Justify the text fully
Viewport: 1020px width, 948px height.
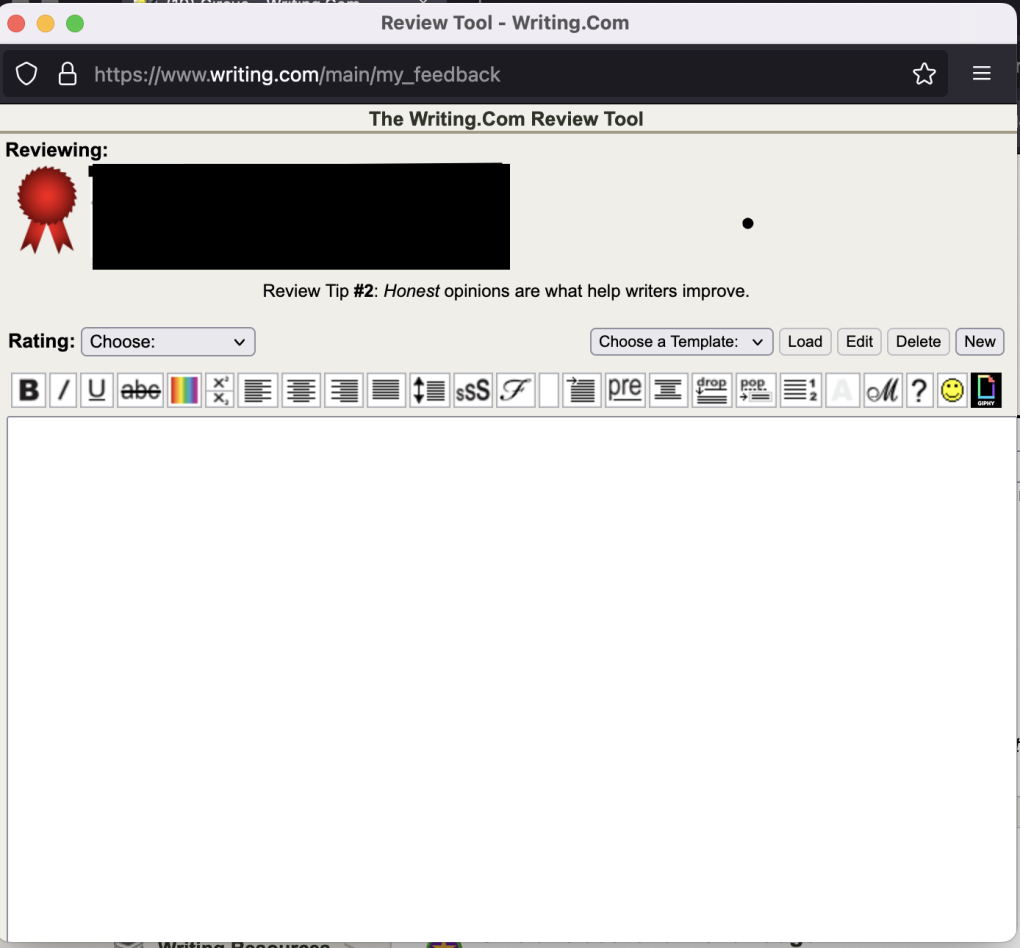[386, 390]
